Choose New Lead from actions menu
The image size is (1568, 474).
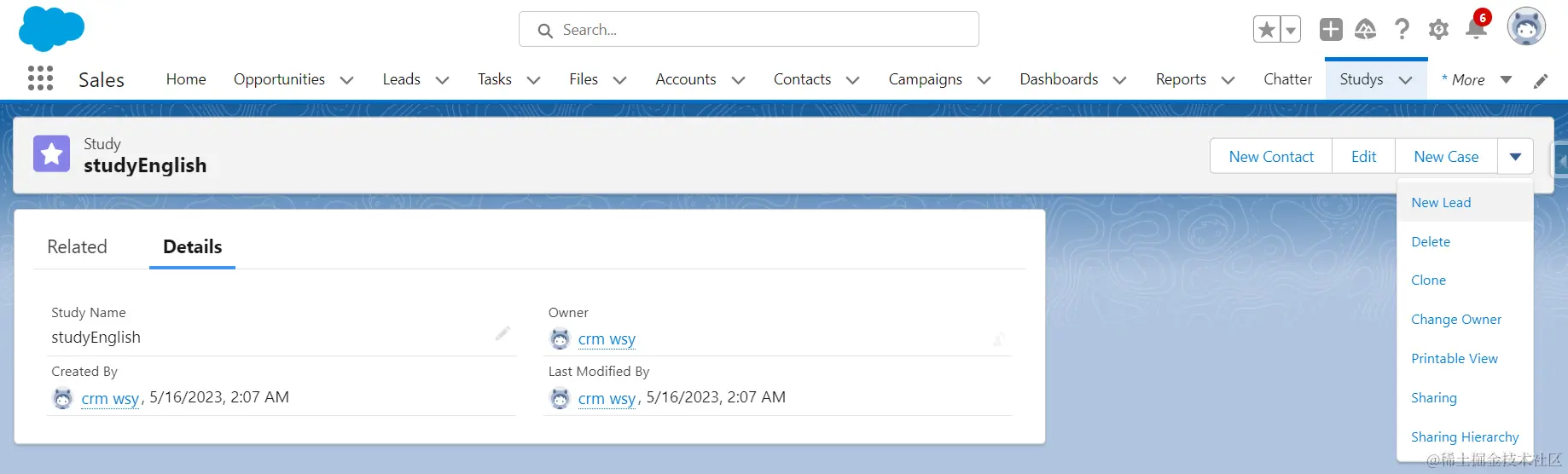point(1465,203)
